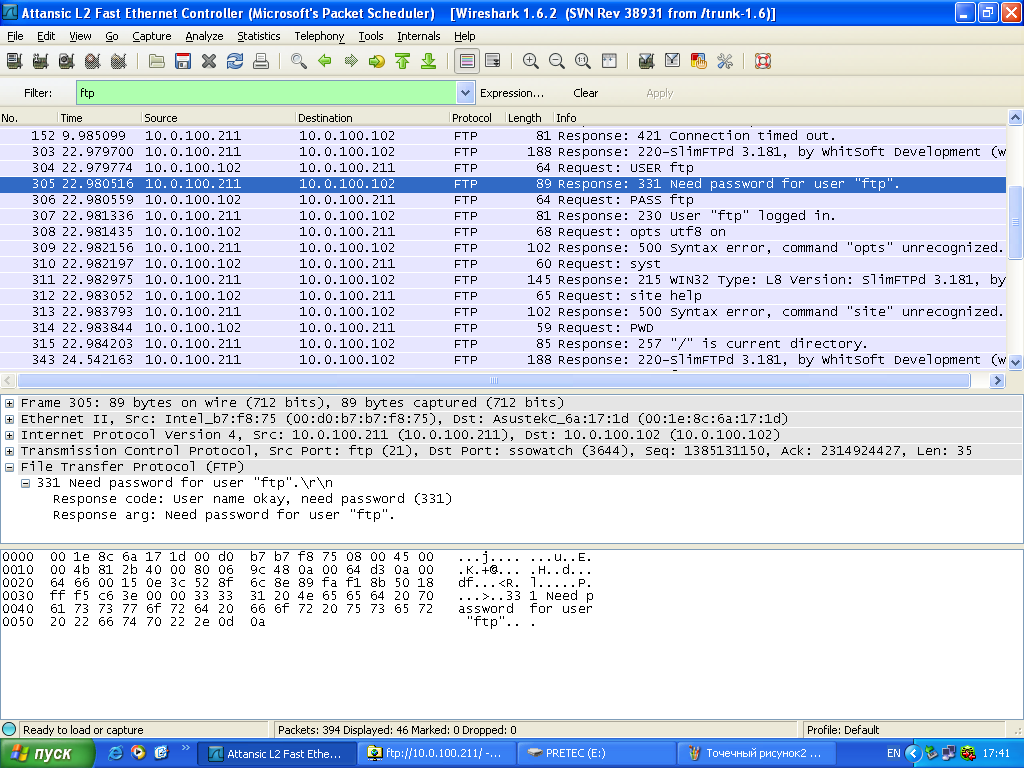The width and height of the screenshot is (1024, 768).
Task: Clear the display filter
Action: (585, 93)
